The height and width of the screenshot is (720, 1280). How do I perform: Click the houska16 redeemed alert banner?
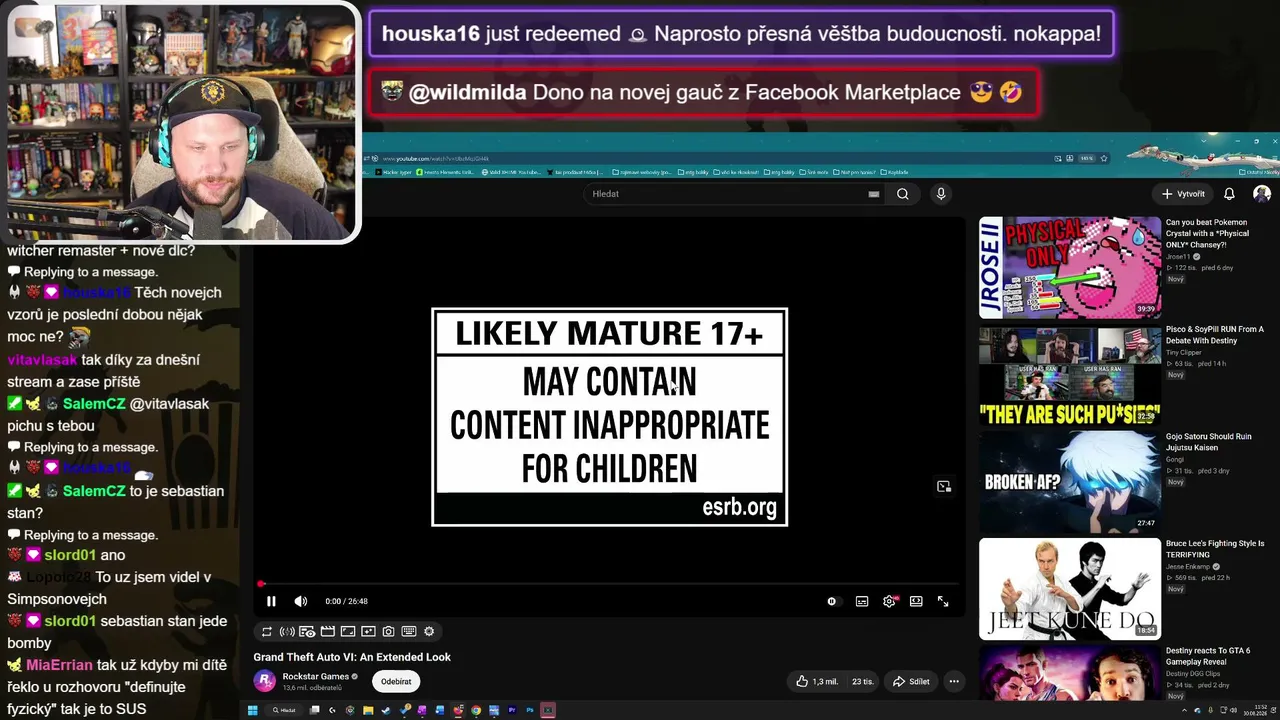(741, 34)
